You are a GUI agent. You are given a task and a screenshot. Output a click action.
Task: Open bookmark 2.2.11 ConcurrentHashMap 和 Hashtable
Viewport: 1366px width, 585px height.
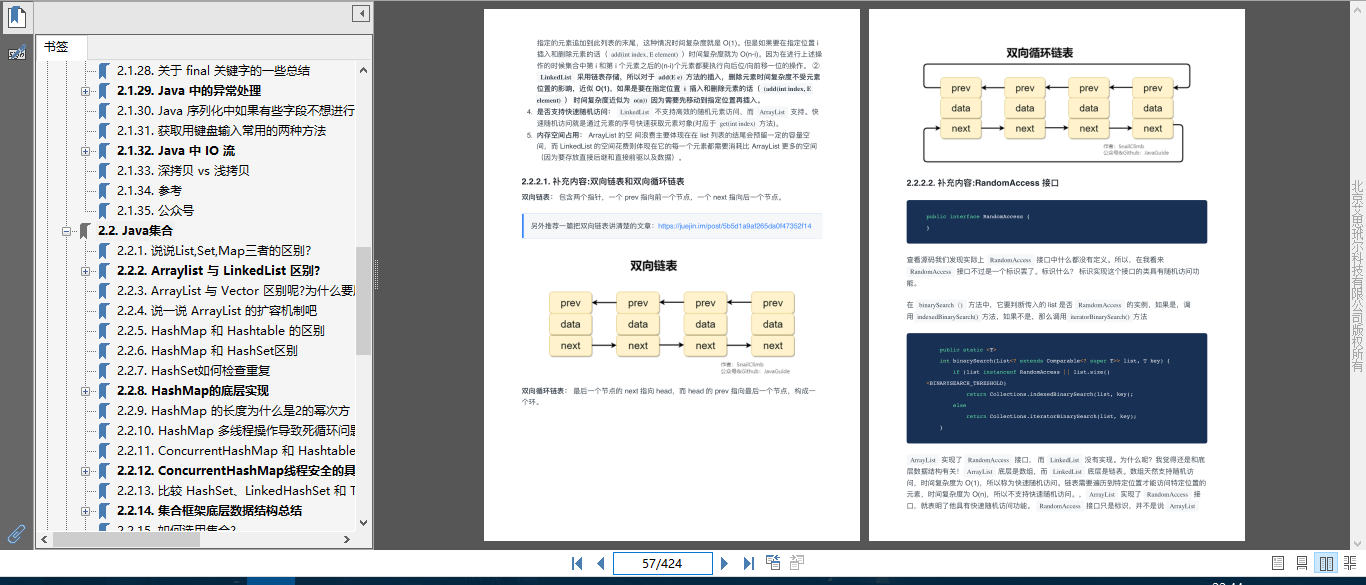coord(235,451)
